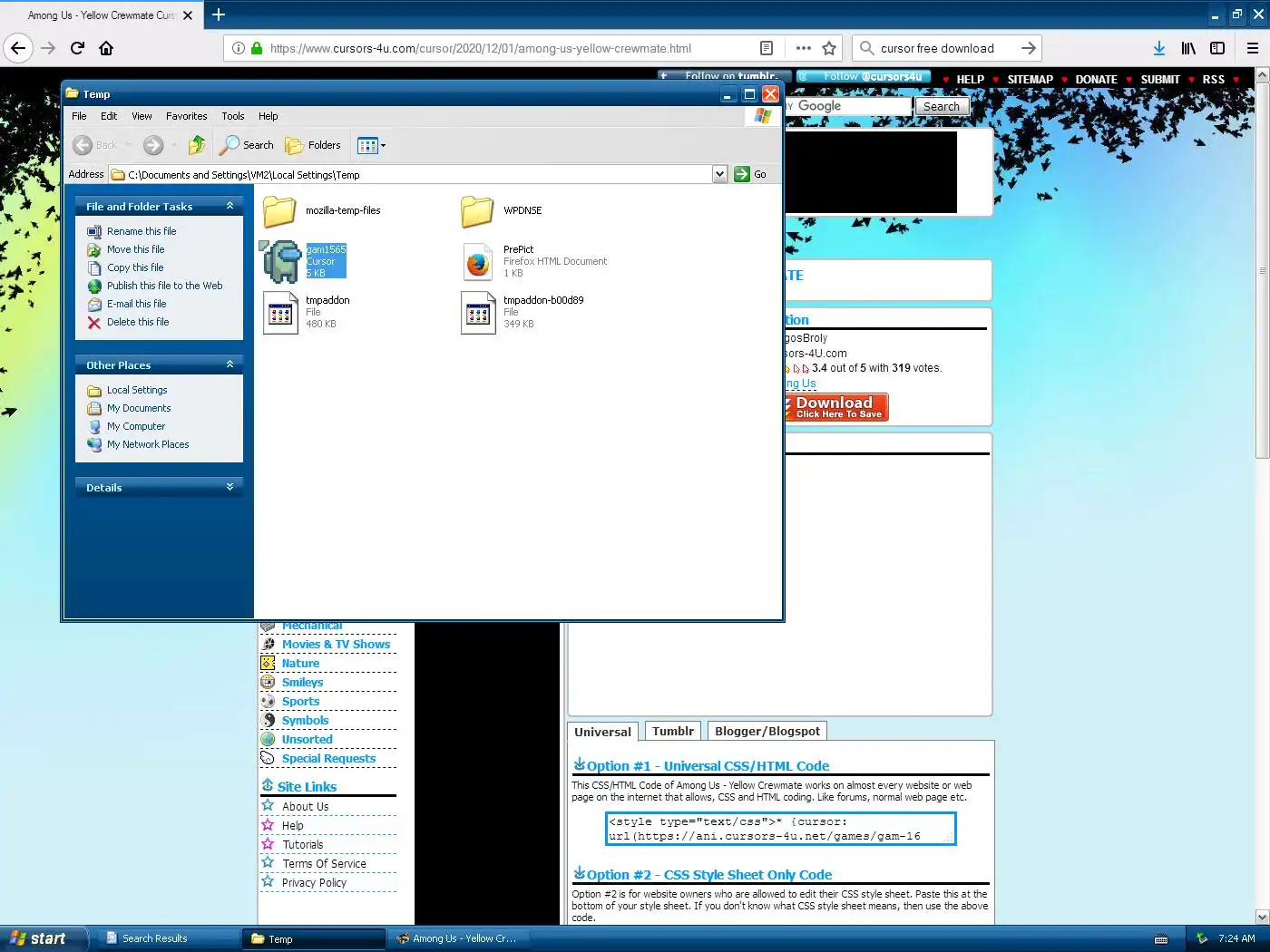Open Firefox downloads arrow
Screen dimensions: 1270x952
pos(1158,48)
